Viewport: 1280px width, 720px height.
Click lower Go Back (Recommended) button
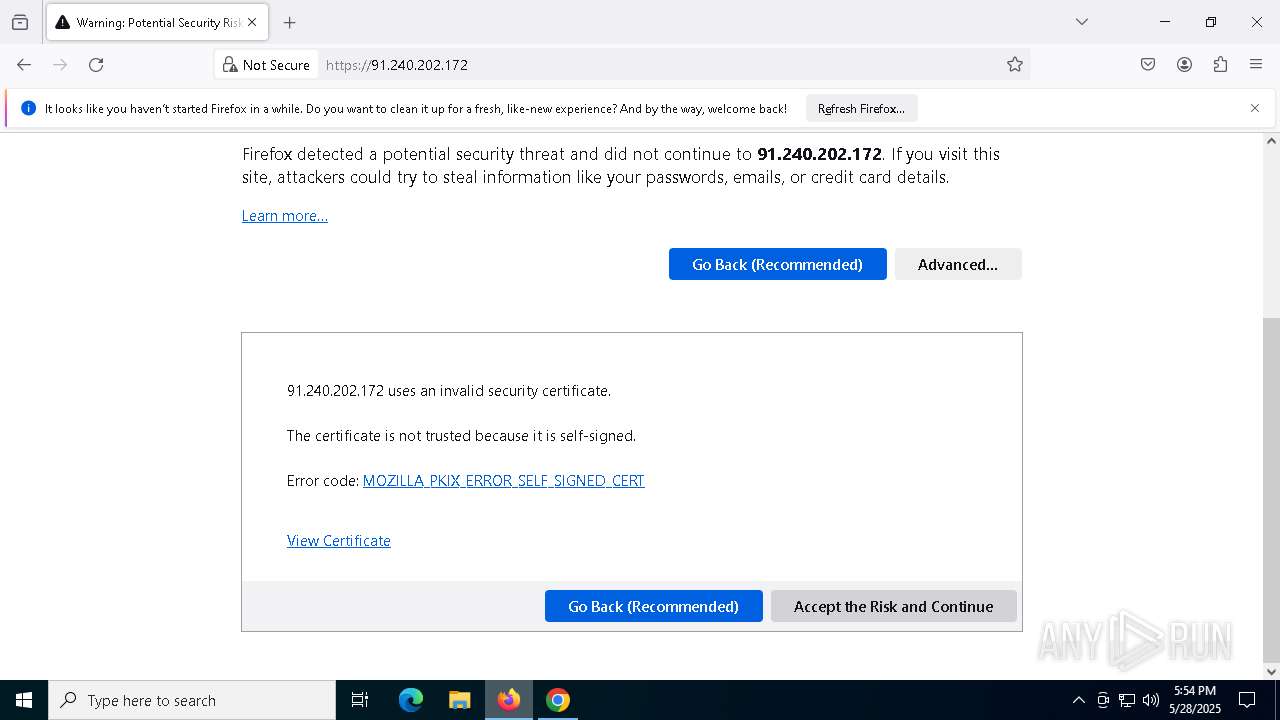(653, 606)
